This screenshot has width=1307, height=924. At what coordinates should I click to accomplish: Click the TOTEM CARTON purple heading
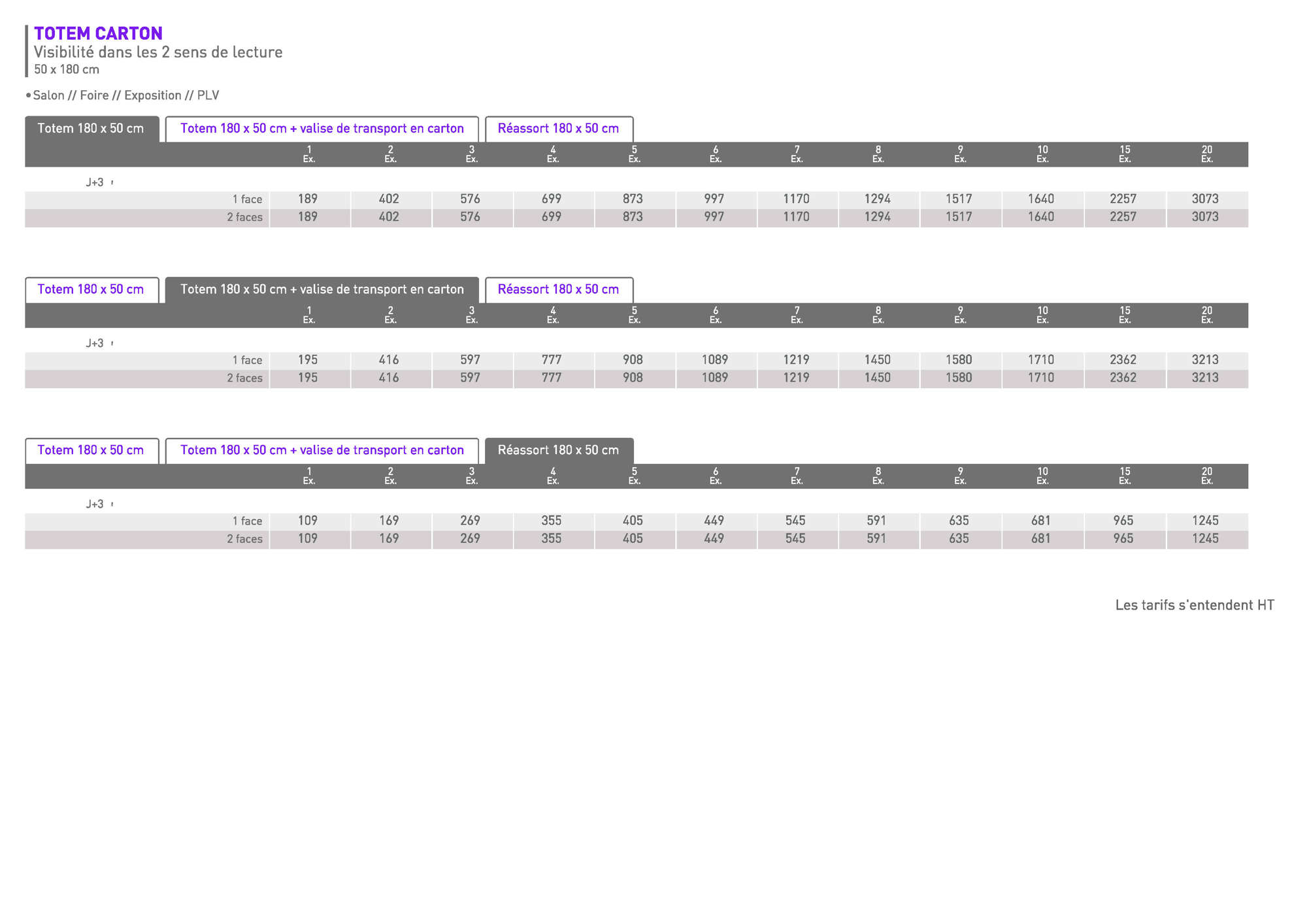coord(98,33)
